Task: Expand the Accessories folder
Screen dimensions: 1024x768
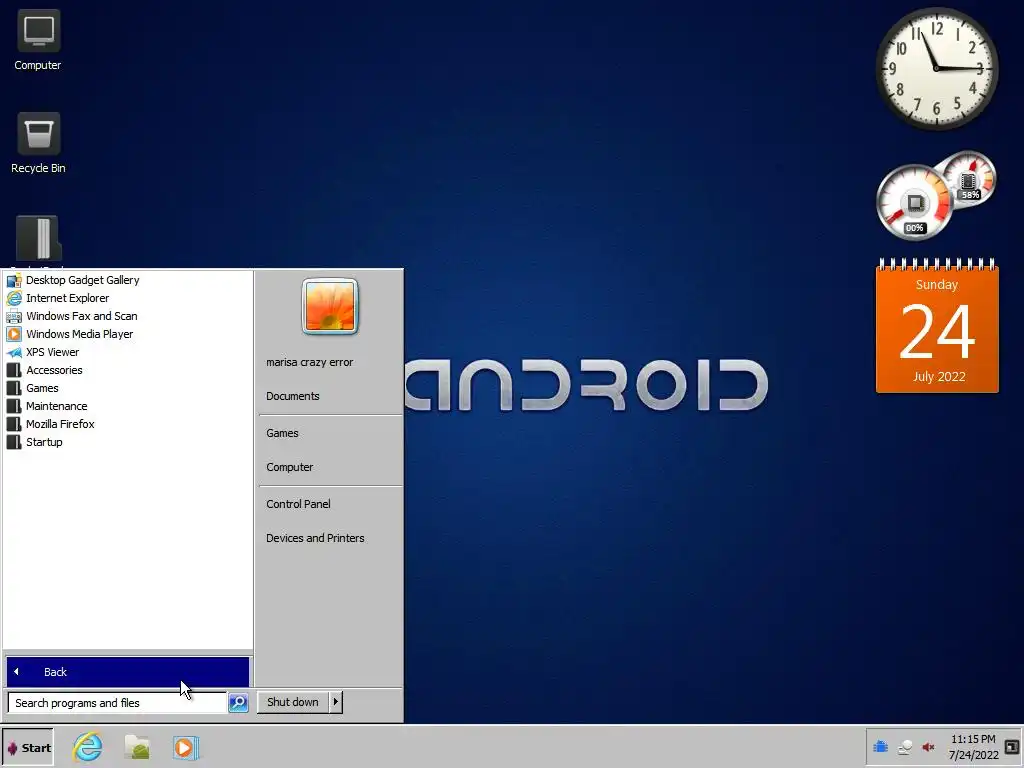Action: (54, 370)
